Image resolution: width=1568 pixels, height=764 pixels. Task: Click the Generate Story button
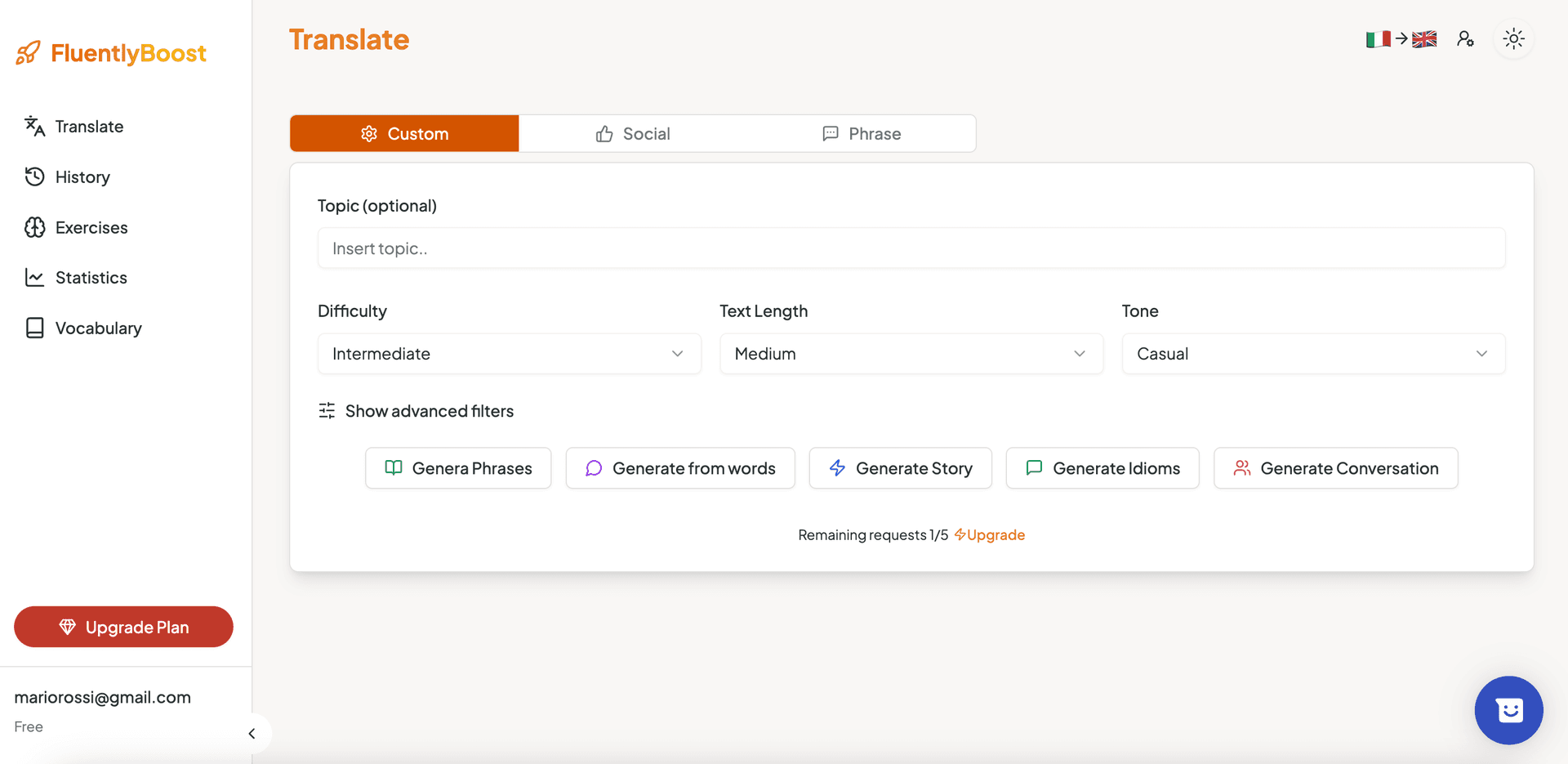coord(900,468)
